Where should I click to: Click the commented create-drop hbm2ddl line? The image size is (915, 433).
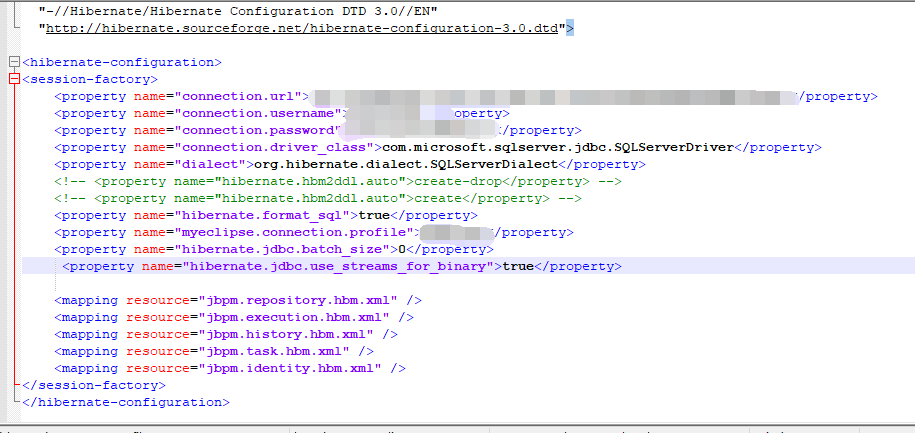pos(338,181)
